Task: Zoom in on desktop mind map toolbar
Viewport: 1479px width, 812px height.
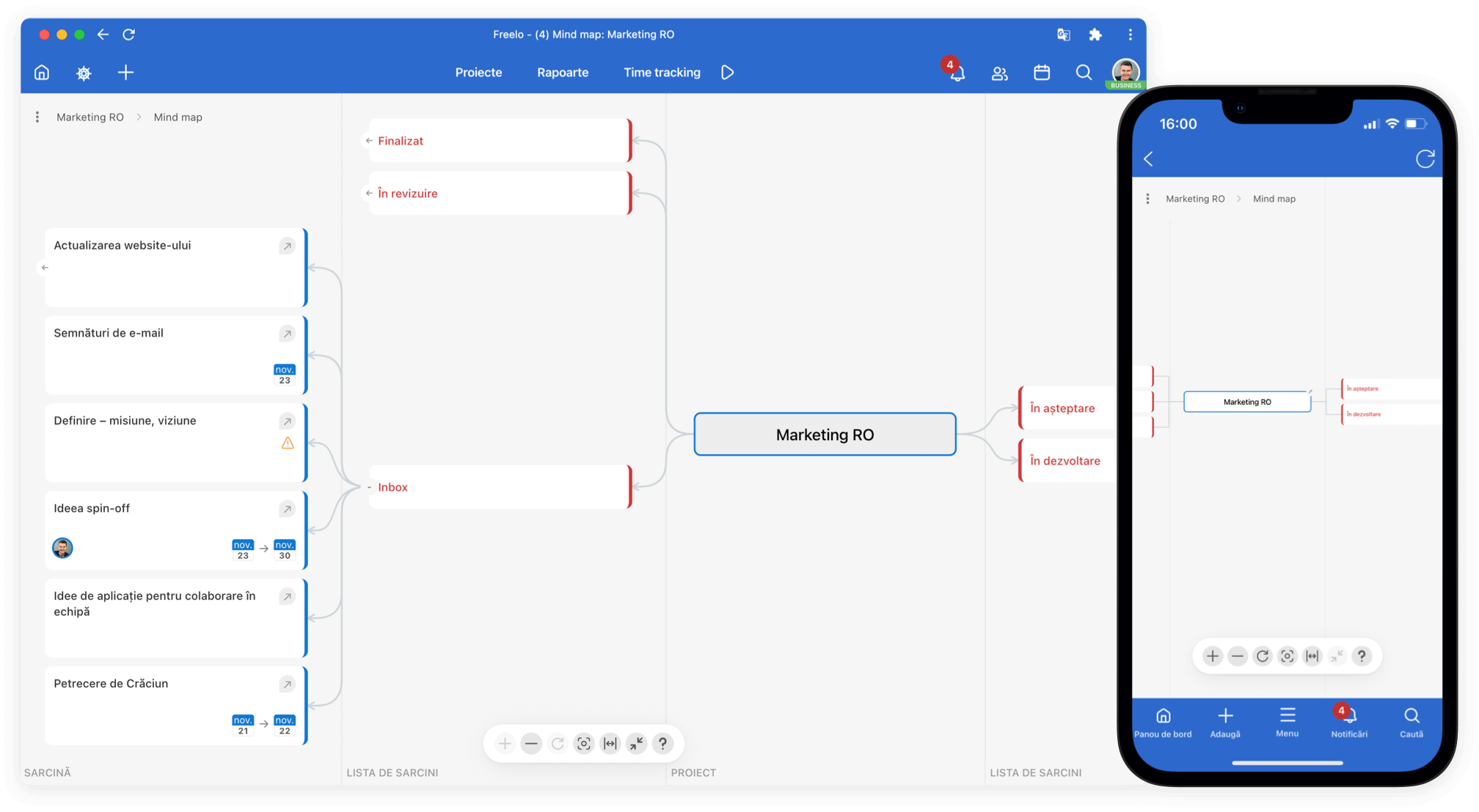Action: 505,744
